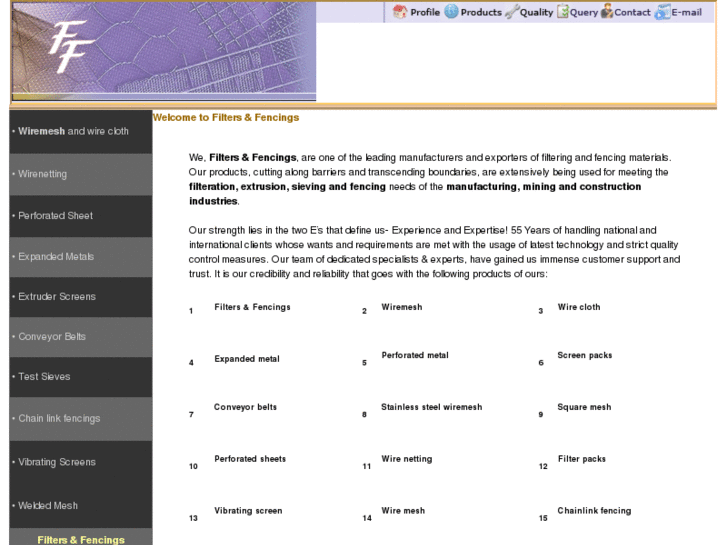727x545 pixels.
Task: Select Test Sieves sidebar item
Action: 81,377
